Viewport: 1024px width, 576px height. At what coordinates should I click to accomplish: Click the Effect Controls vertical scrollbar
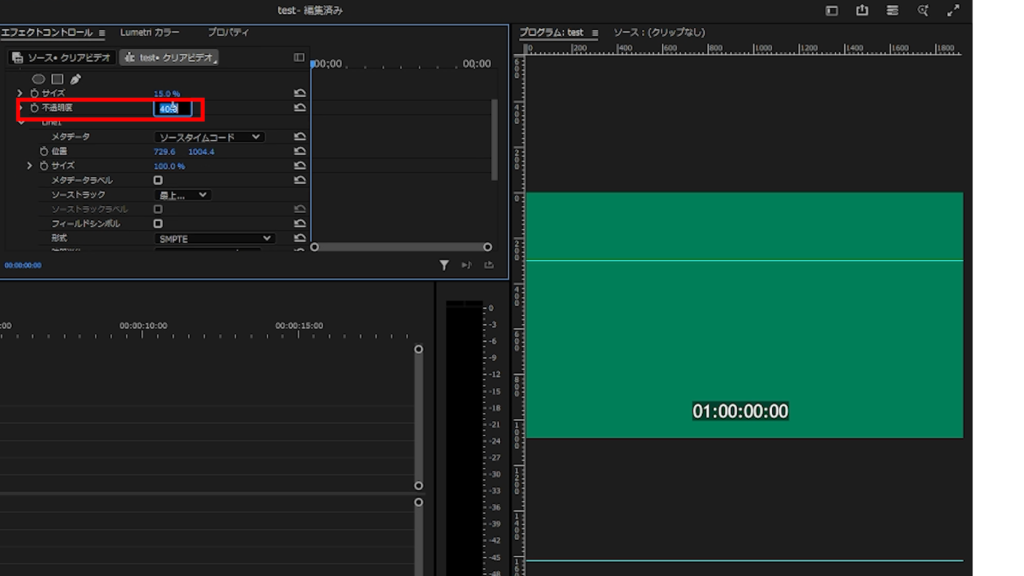point(494,139)
